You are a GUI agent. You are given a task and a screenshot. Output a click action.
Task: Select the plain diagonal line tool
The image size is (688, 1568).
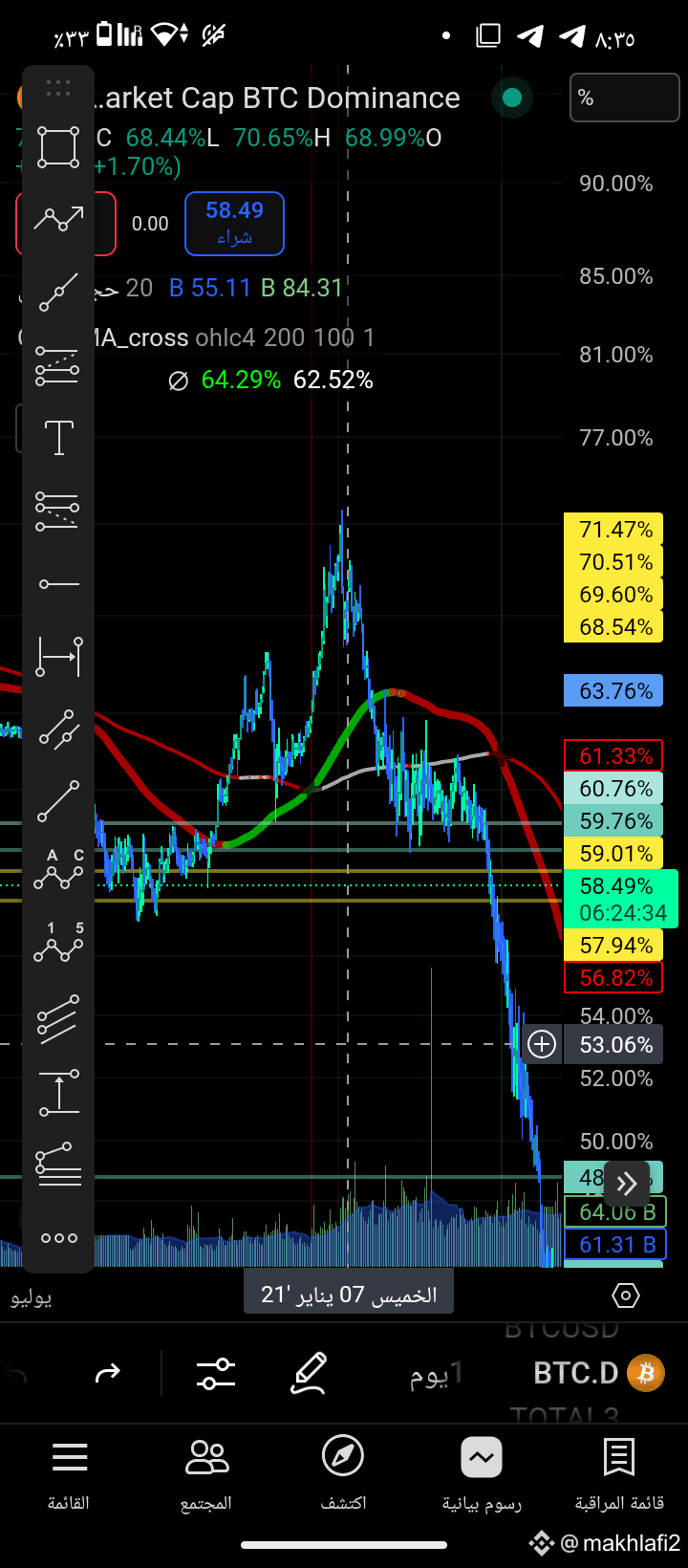coord(58,802)
